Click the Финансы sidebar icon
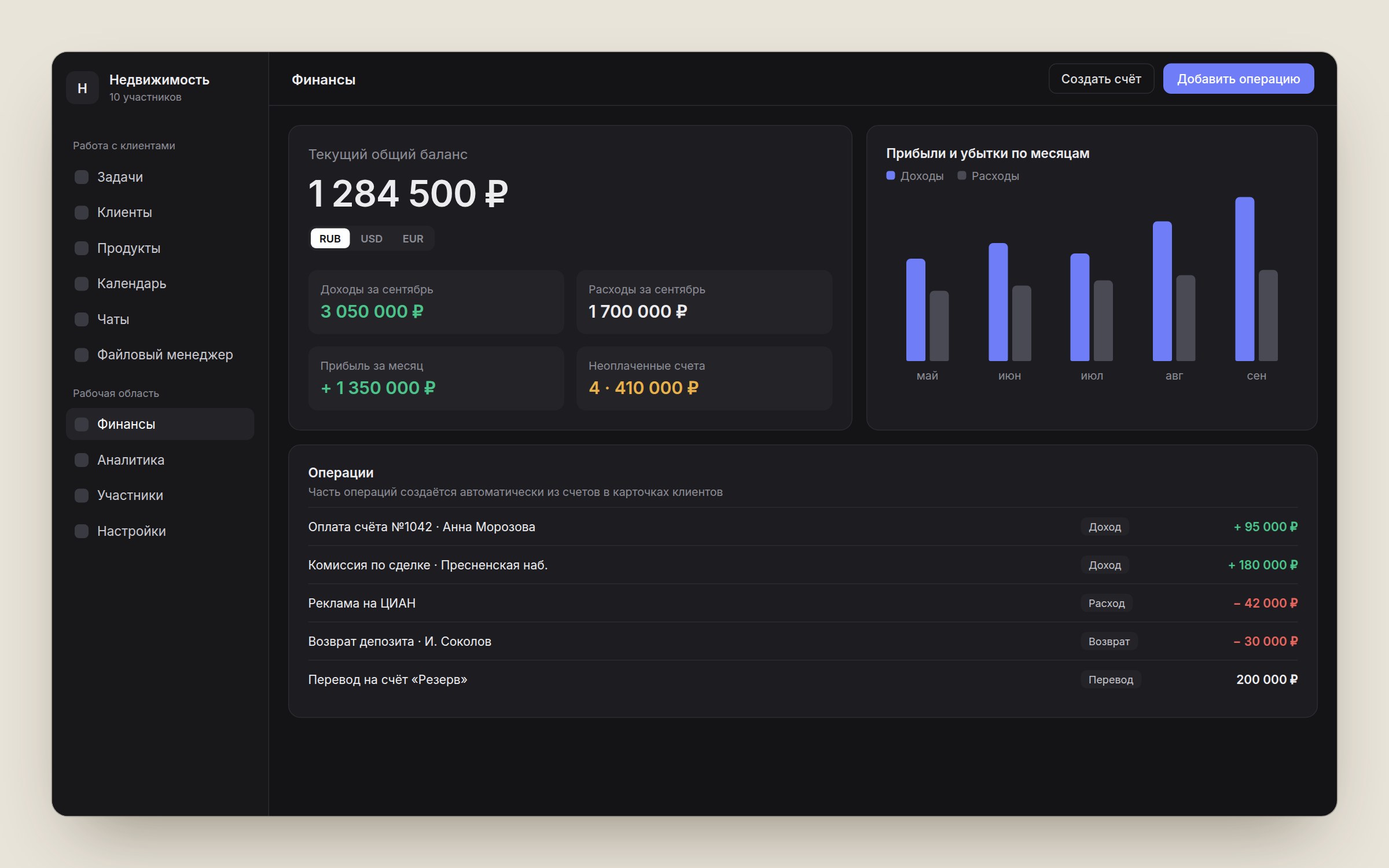Screen dimensions: 1389x868 (82, 424)
